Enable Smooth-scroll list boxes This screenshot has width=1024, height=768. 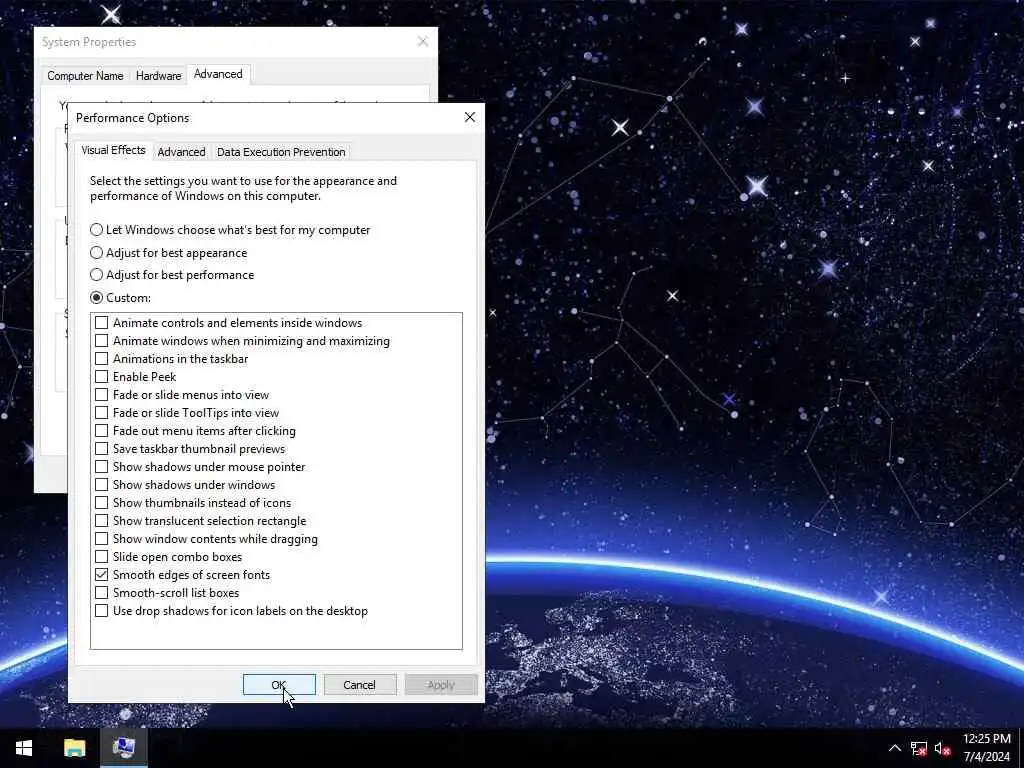click(x=101, y=593)
